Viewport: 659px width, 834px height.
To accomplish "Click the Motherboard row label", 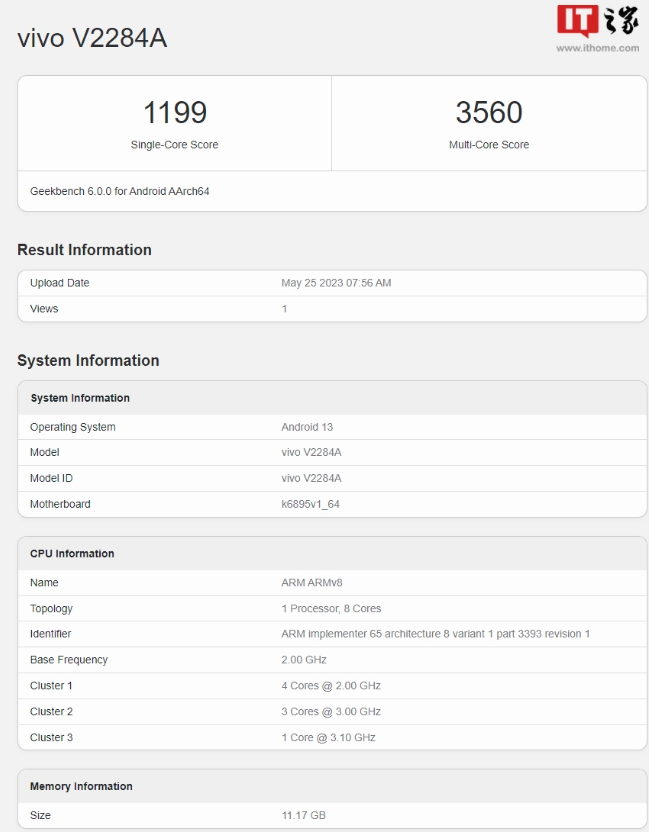I will click(x=60, y=504).
